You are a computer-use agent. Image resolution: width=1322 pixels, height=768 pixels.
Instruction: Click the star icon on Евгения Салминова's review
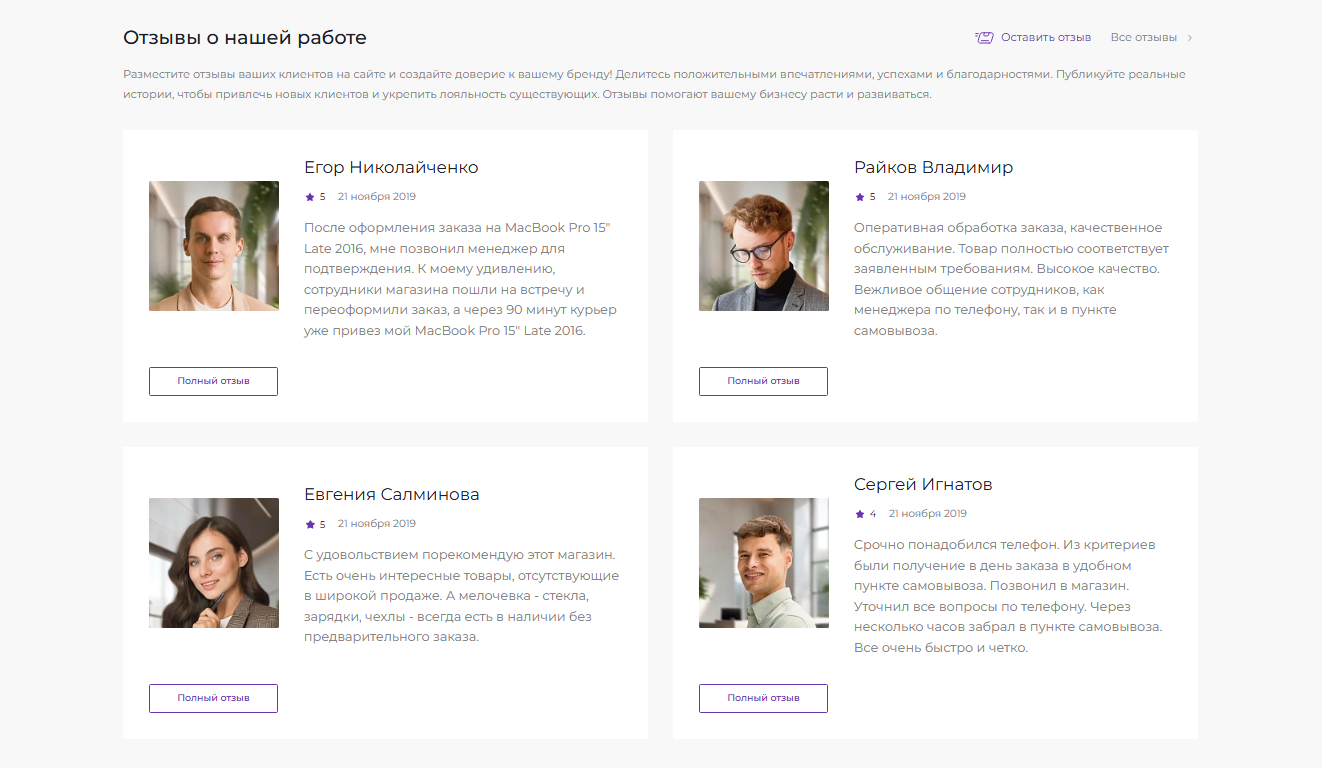(x=308, y=522)
